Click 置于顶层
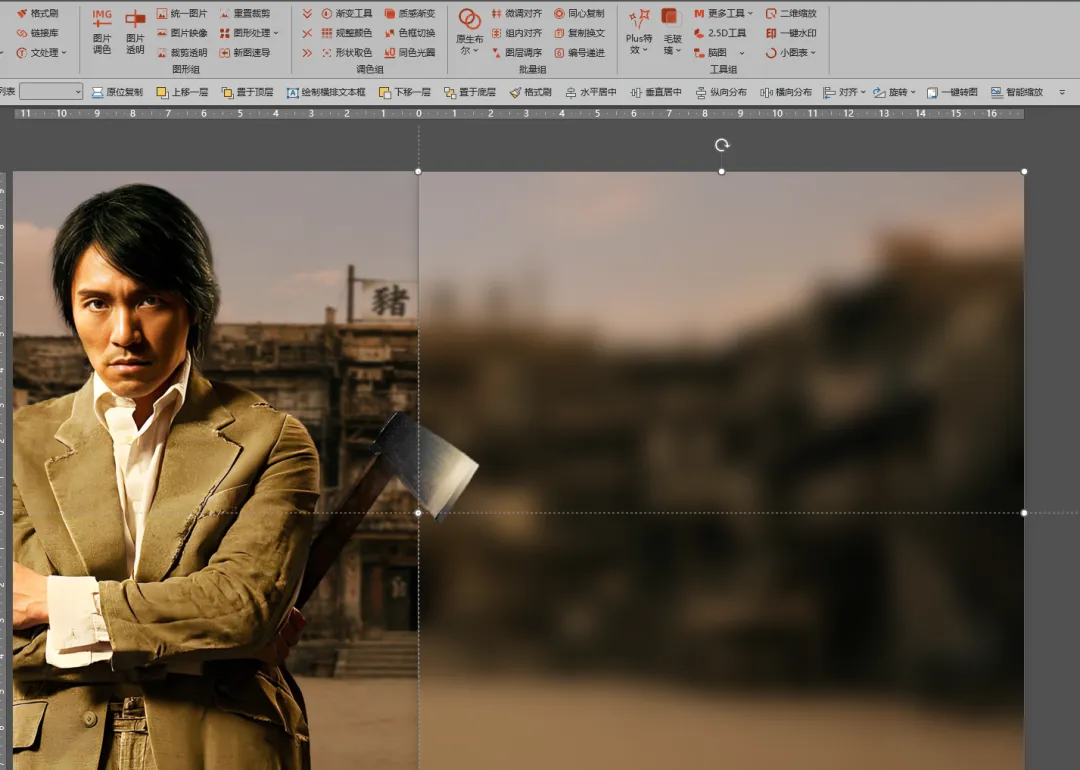 [x=247, y=92]
